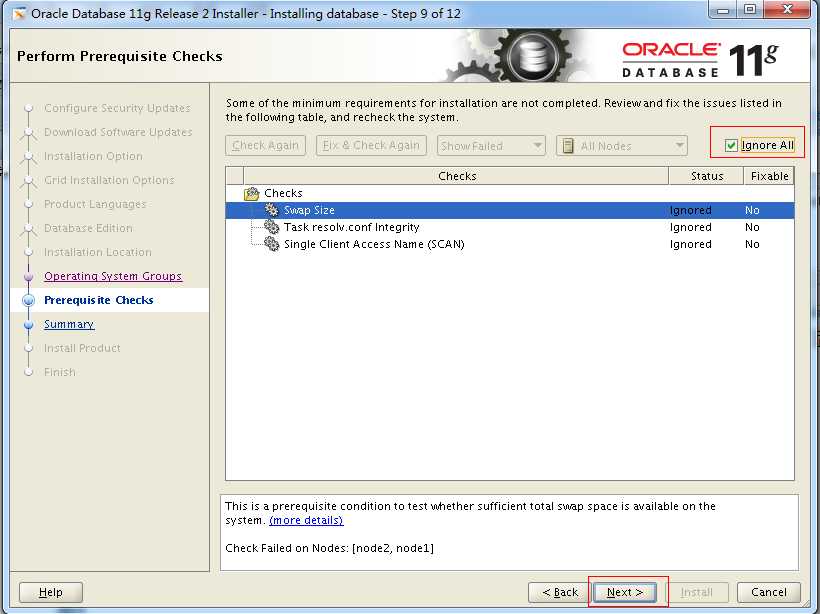The image size is (820, 614).
Task: Click the SCAN check gear icon
Action: pos(271,244)
